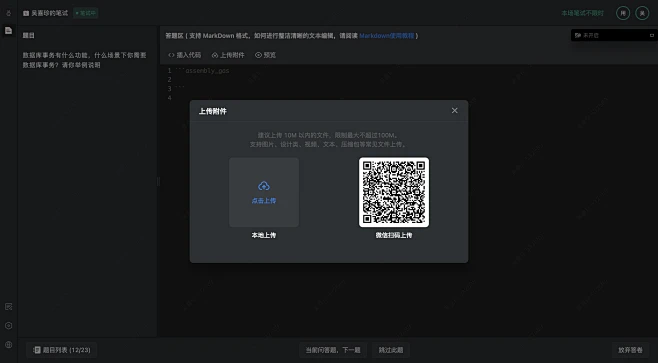Click the right circular avatar in header
The image size is (658, 363).
(x=642, y=13)
